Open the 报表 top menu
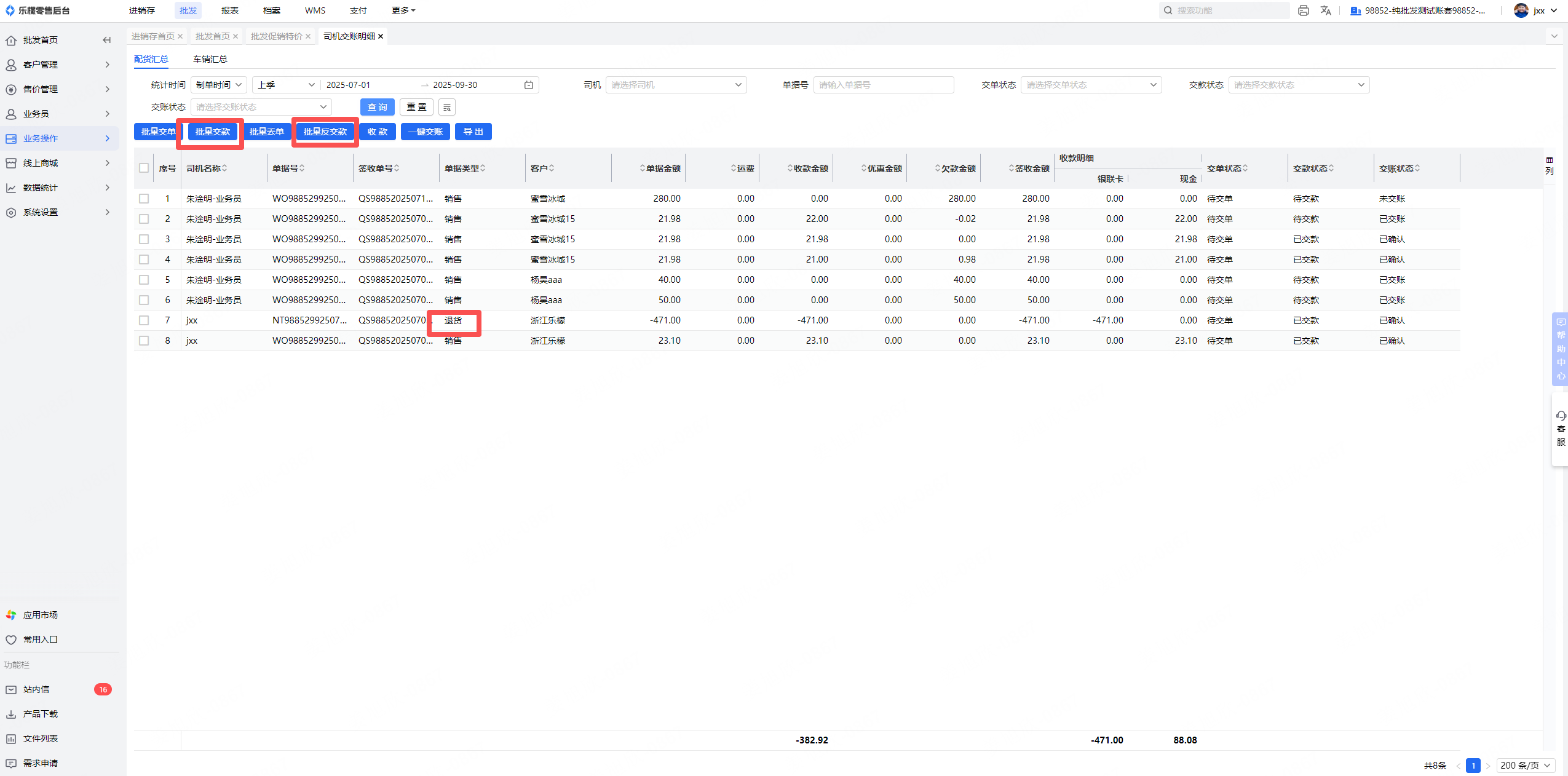 click(229, 10)
